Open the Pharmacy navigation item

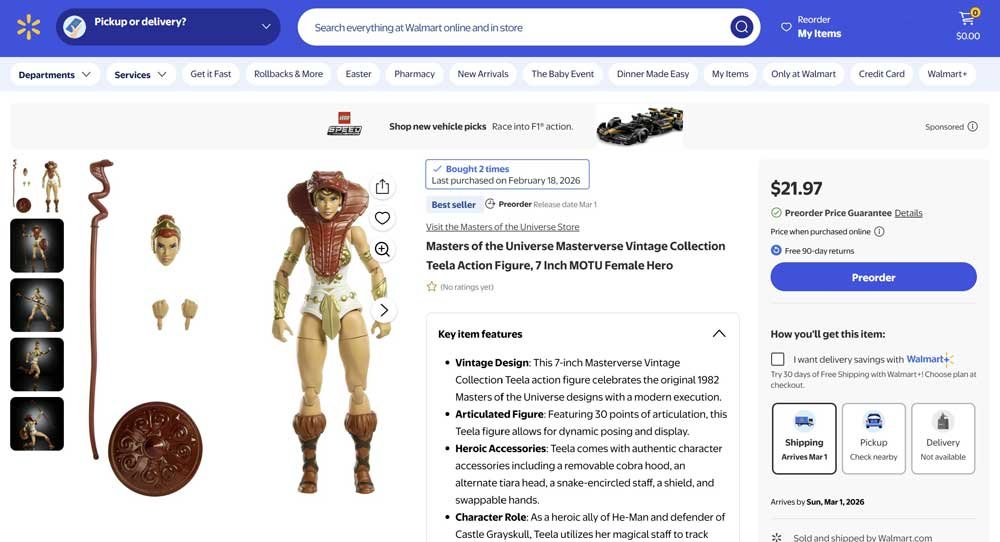coord(414,74)
